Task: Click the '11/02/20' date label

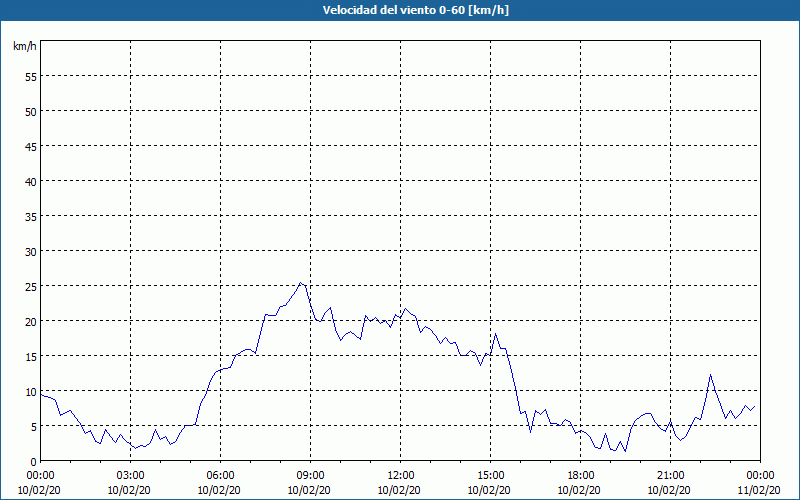Action: pos(759,490)
